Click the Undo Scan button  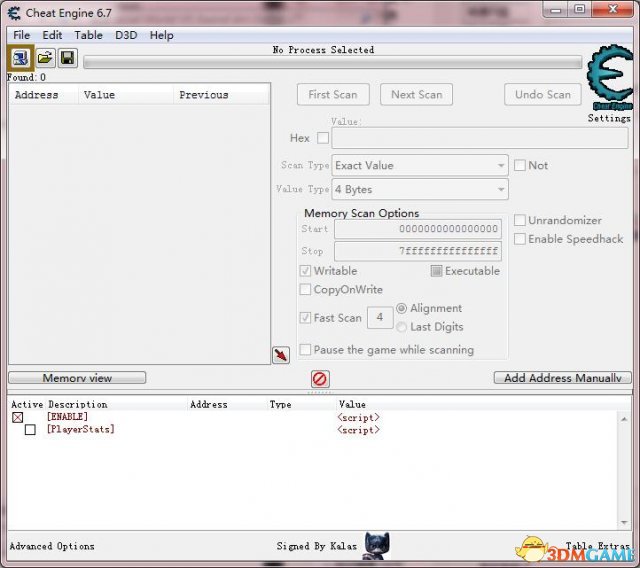click(542, 95)
